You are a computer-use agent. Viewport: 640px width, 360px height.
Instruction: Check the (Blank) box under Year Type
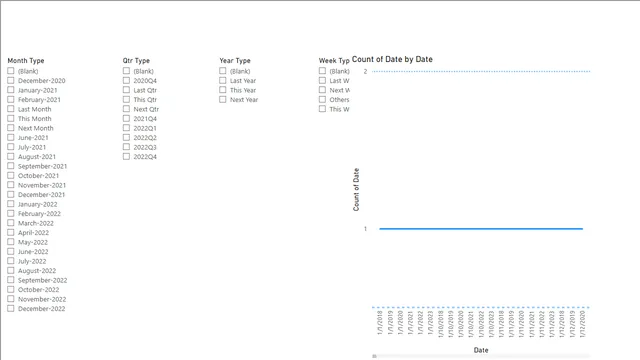coord(222,71)
